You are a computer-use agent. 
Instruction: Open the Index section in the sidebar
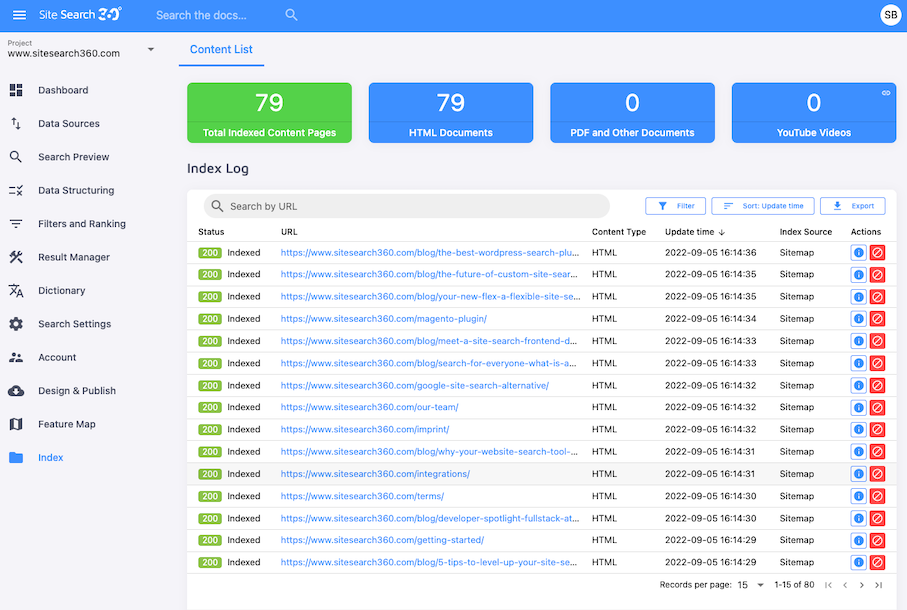click(17, 457)
